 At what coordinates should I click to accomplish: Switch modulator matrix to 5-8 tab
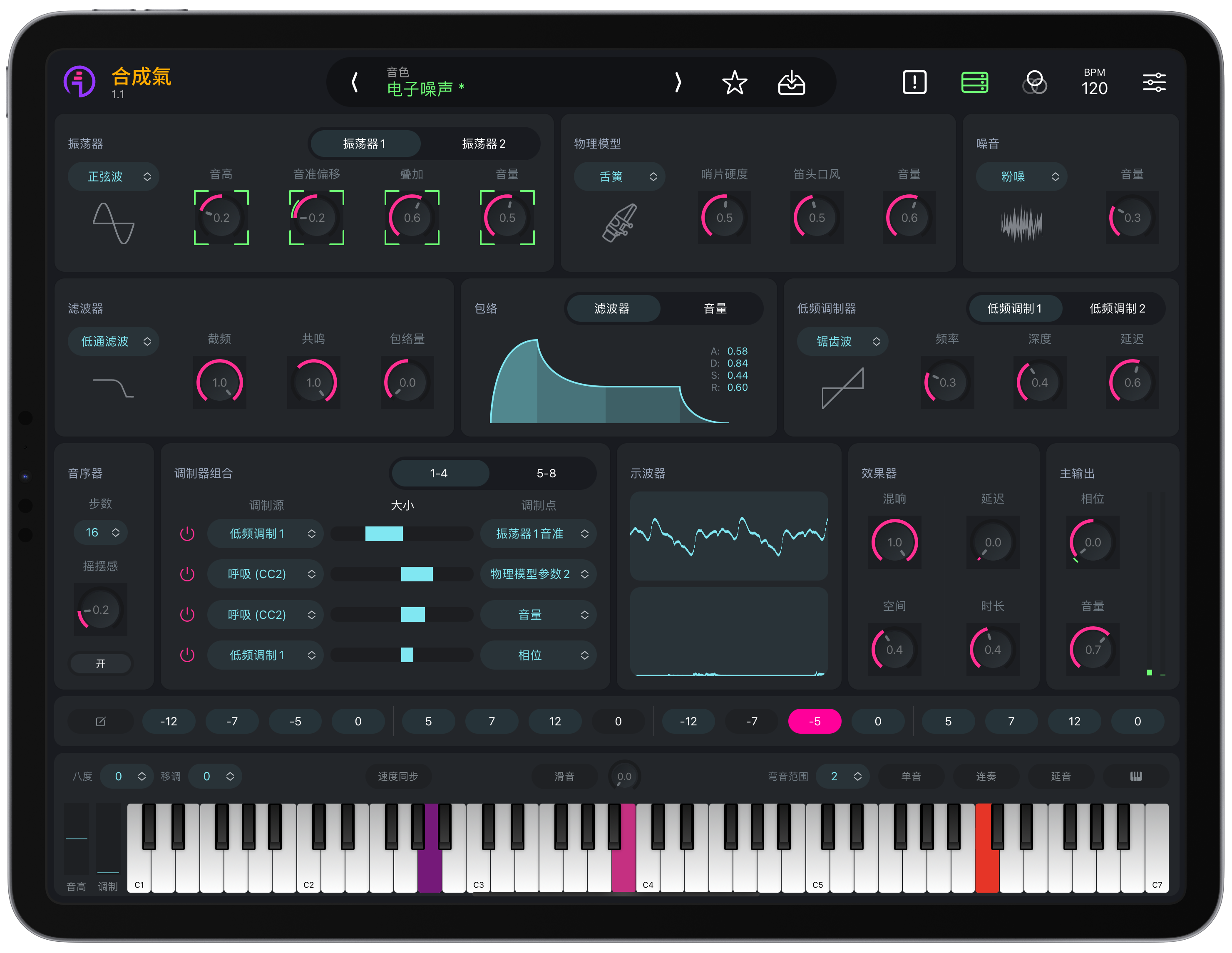(x=546, y=473)
